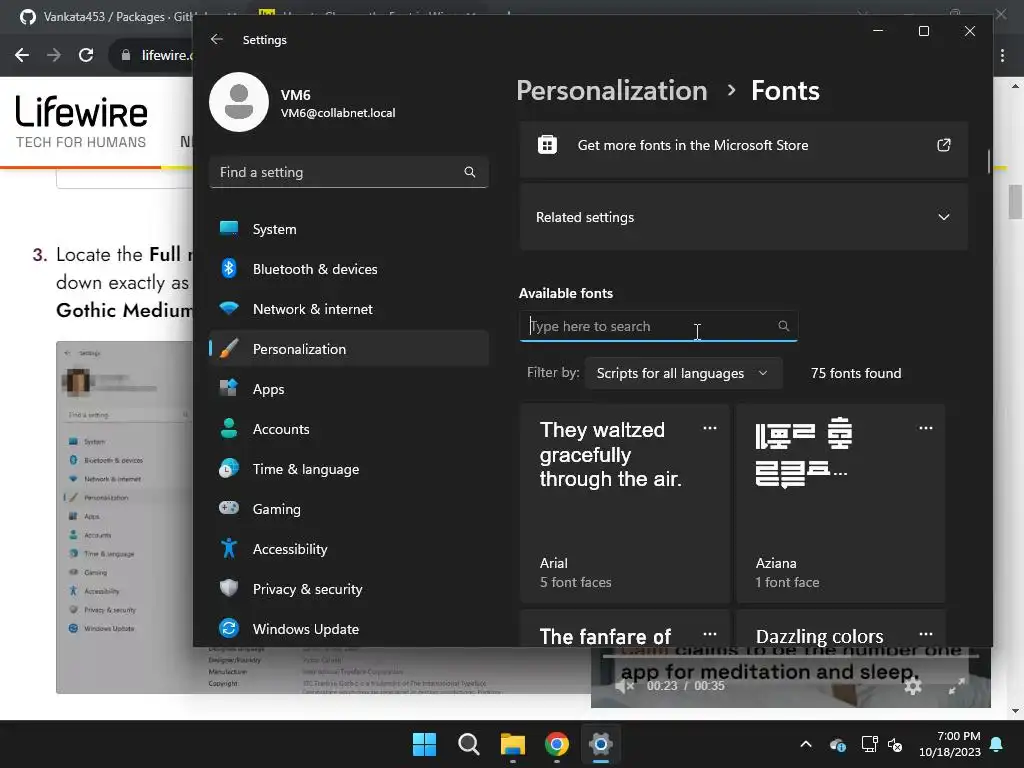Click the 'Type here to search' fonts field
Viewport: 1024px width, 768px height.
pyautogui.click(x=658, y=326)
